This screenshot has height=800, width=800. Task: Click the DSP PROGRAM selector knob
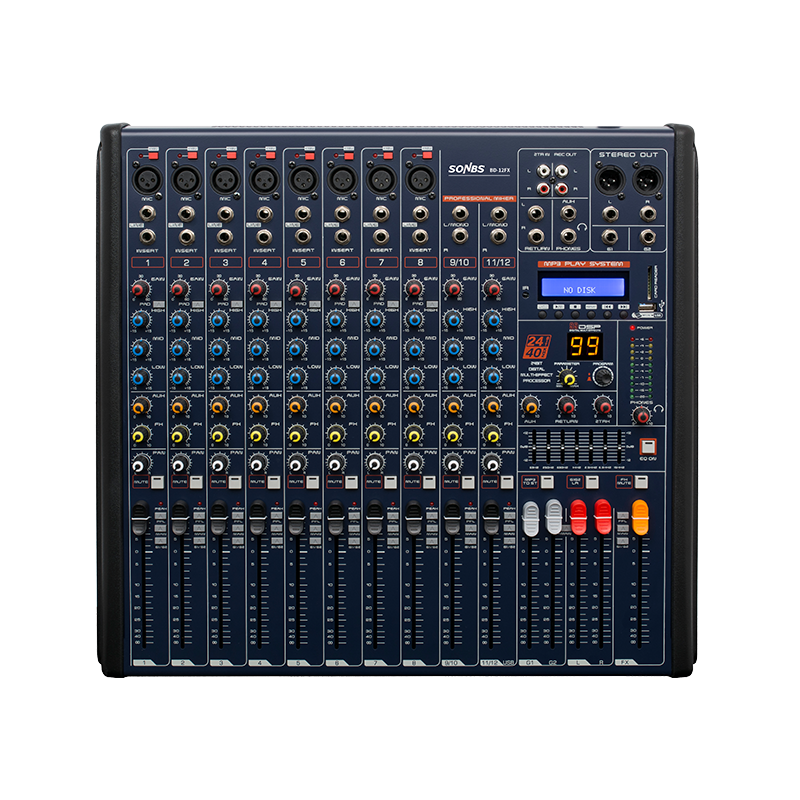(603, 378)
